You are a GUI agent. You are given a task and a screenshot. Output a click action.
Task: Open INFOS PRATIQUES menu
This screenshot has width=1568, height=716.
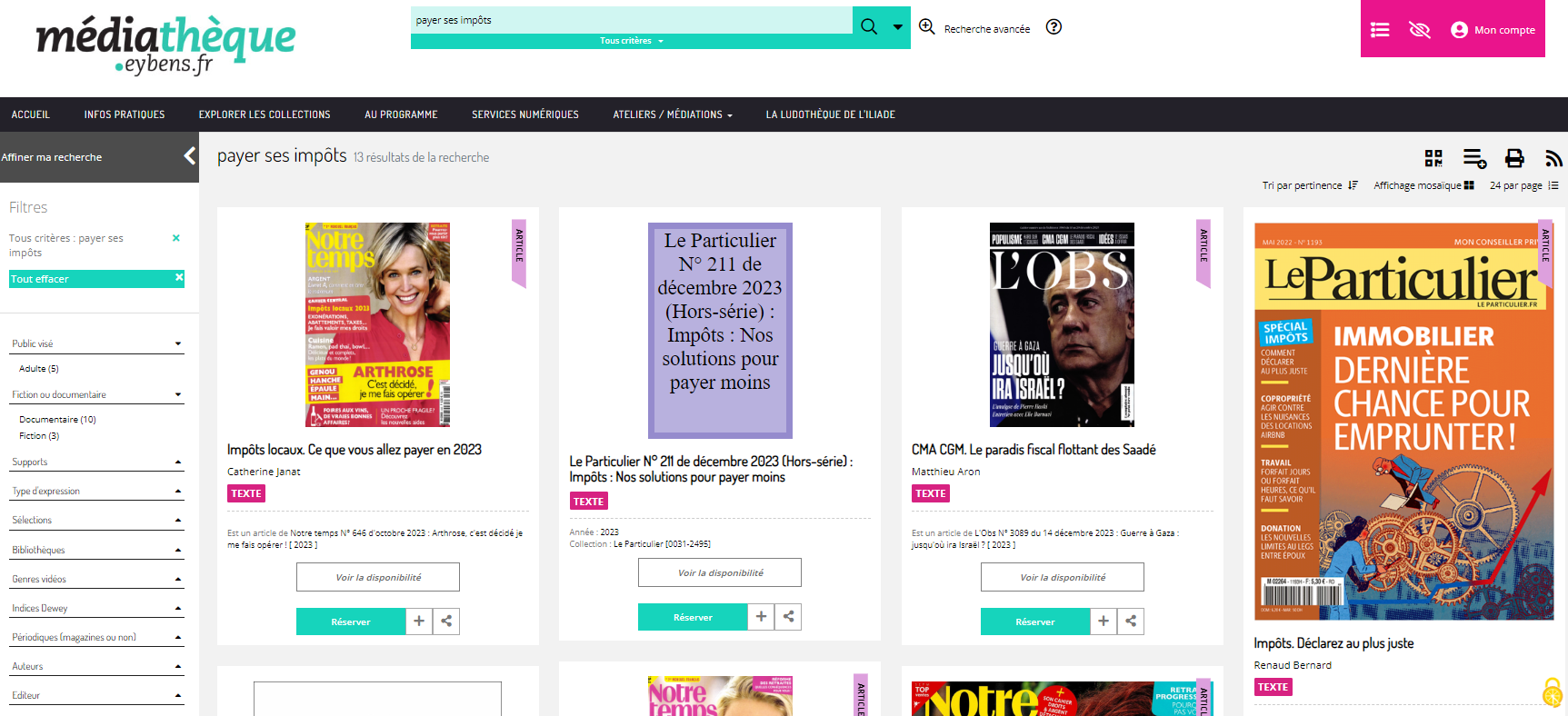point(125,114)
